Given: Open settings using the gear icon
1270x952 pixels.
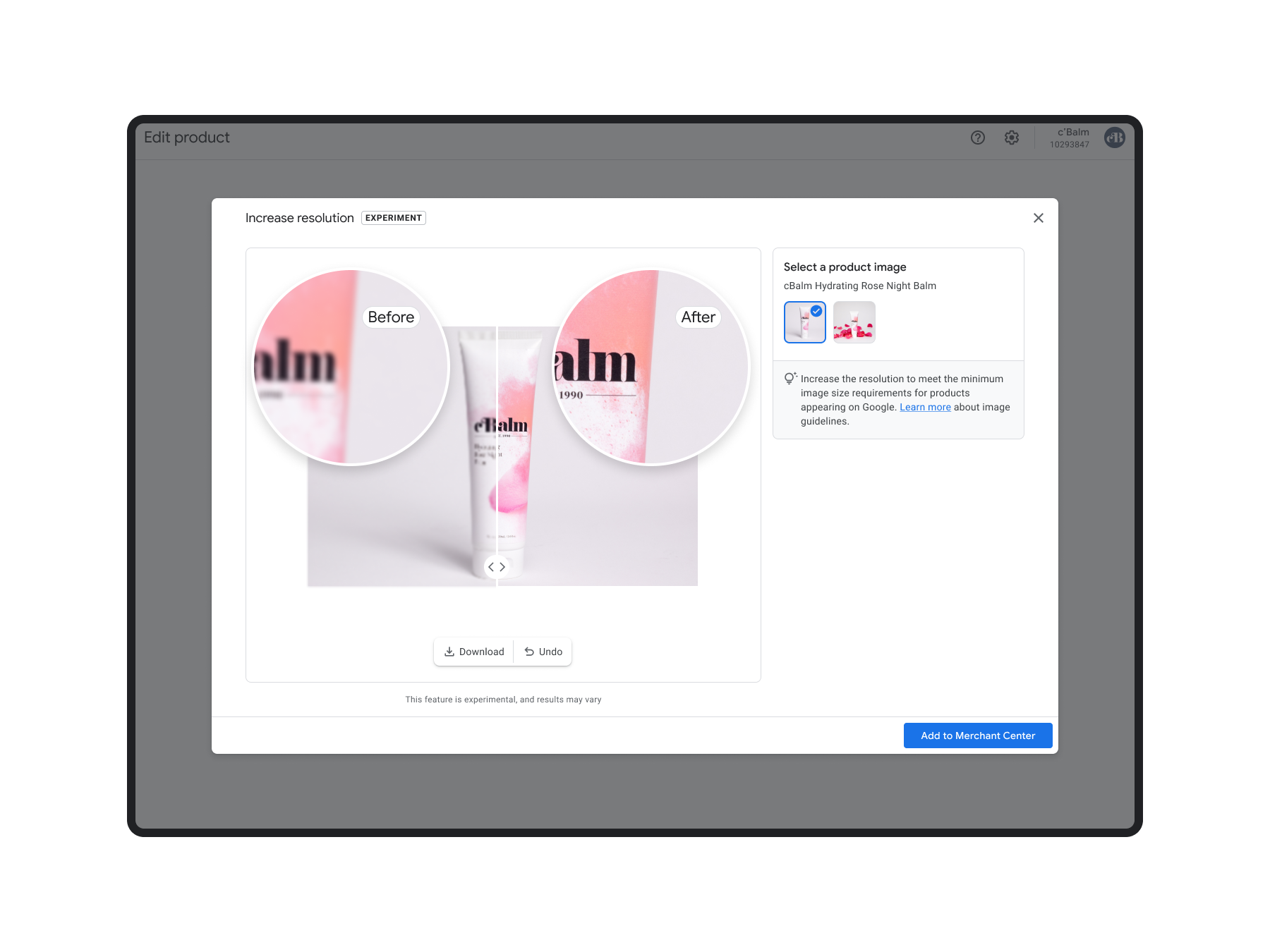Looking at the screenshot, I should 1012,138.
